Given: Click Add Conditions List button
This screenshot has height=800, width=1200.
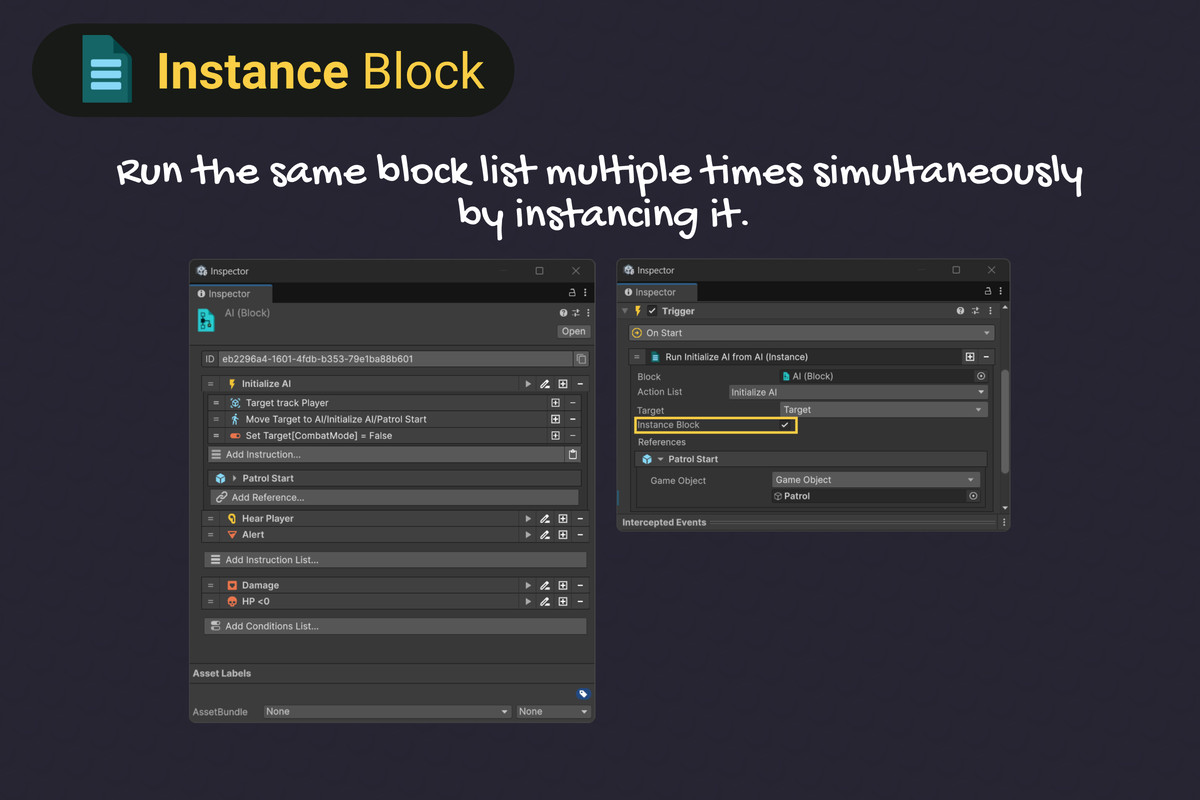Looking at the screenshot, I should point(395,626).
